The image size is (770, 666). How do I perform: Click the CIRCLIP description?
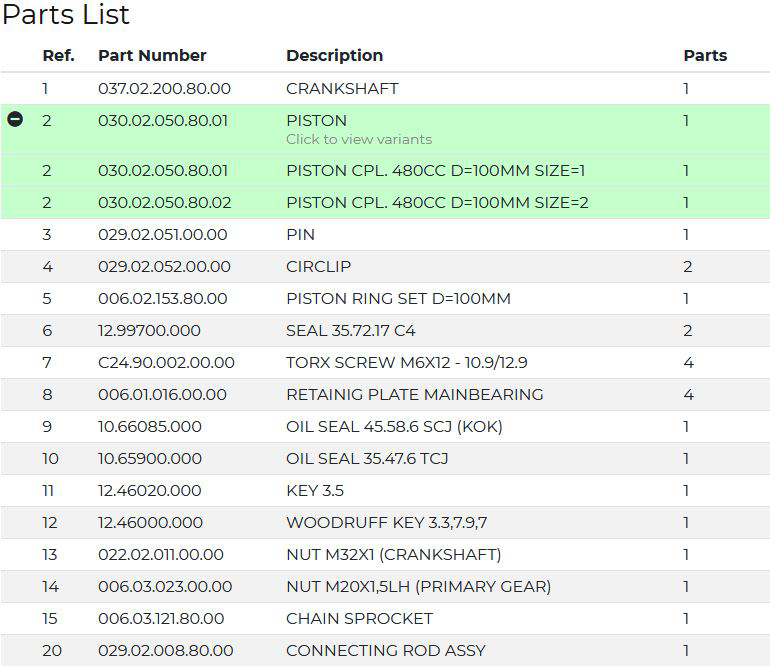tap(319, 266)
